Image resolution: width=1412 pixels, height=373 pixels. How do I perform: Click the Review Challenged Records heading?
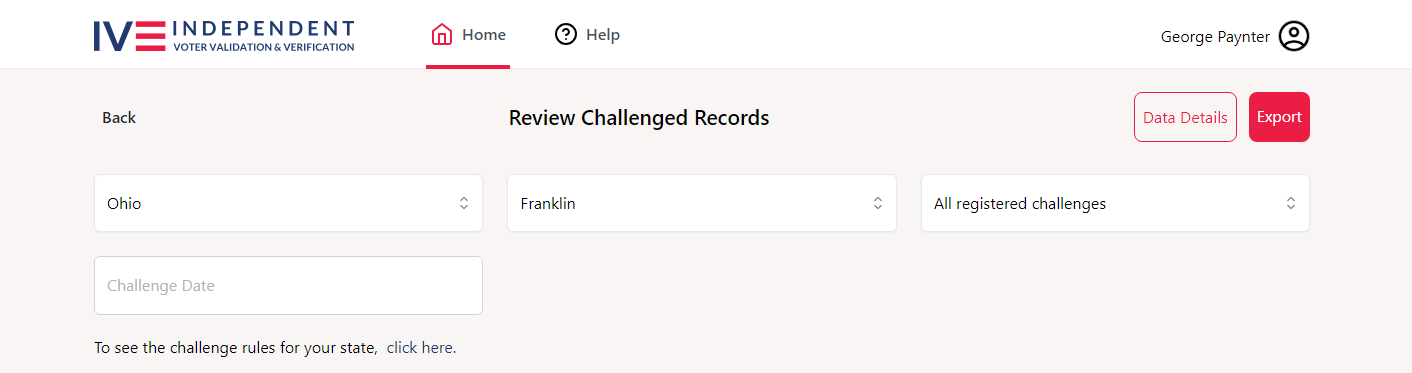pos(639,118)
